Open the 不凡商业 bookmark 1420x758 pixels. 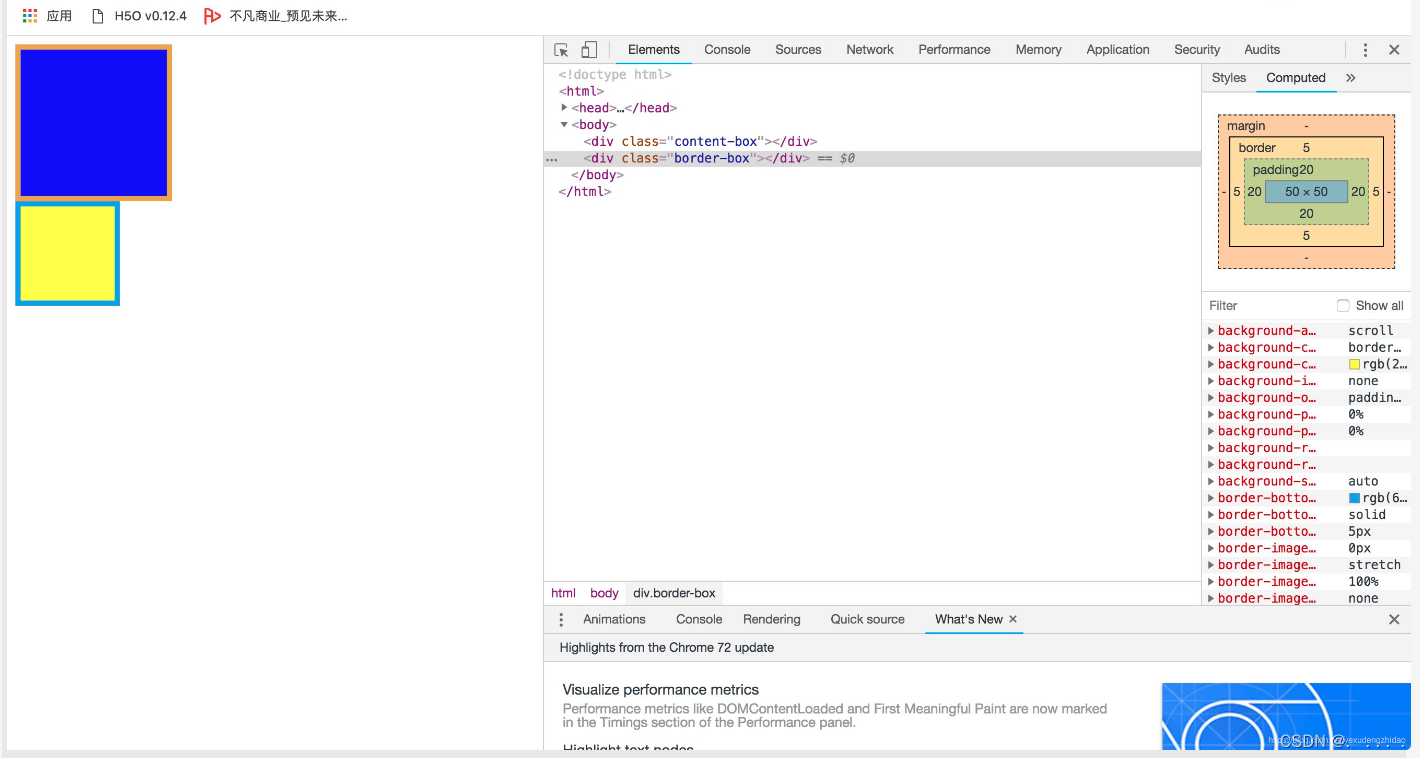coord(276,16)
